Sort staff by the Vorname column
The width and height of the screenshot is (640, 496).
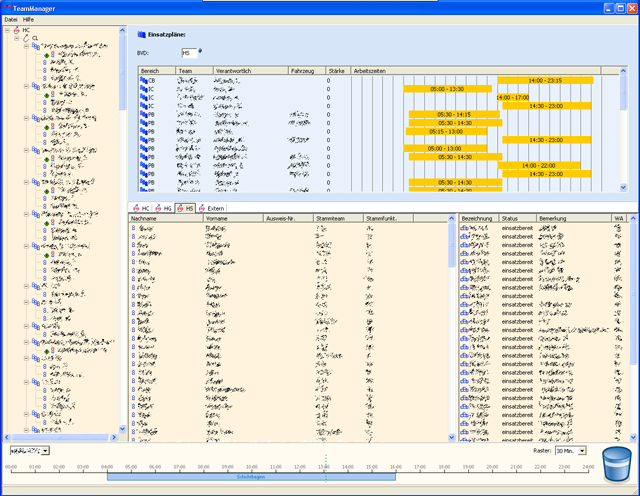(x=233, y=218)
